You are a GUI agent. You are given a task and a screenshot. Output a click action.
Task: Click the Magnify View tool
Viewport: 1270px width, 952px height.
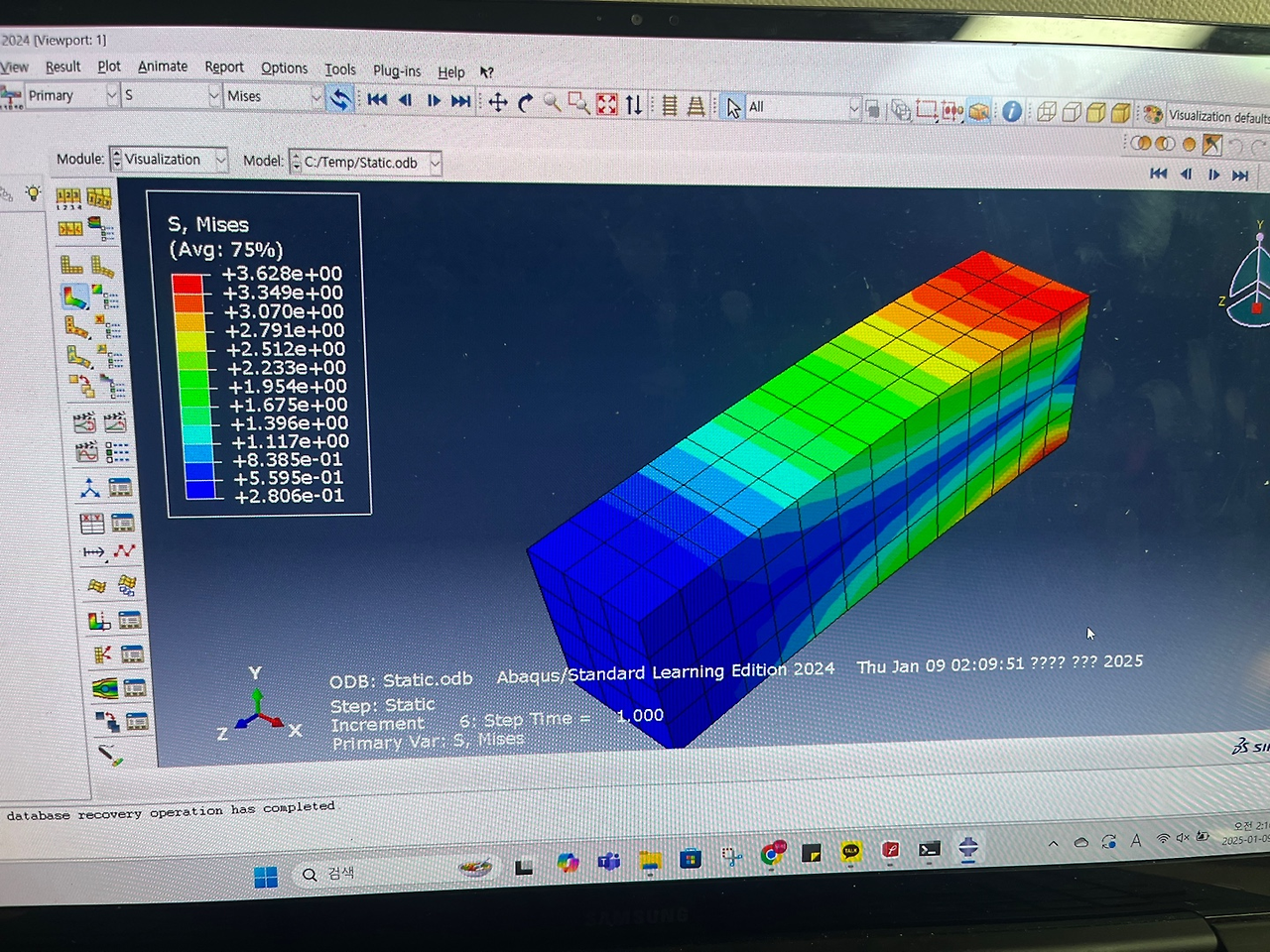point(552,102)
